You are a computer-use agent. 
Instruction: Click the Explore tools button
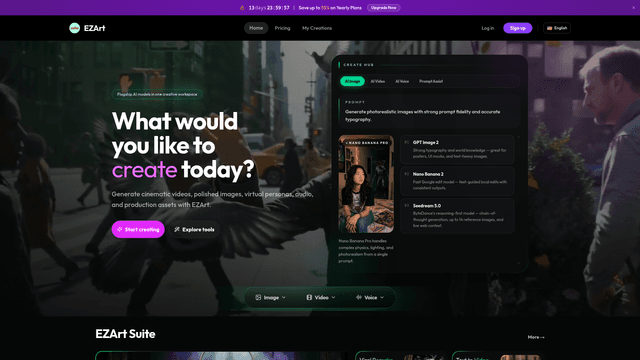click(194, 229)
